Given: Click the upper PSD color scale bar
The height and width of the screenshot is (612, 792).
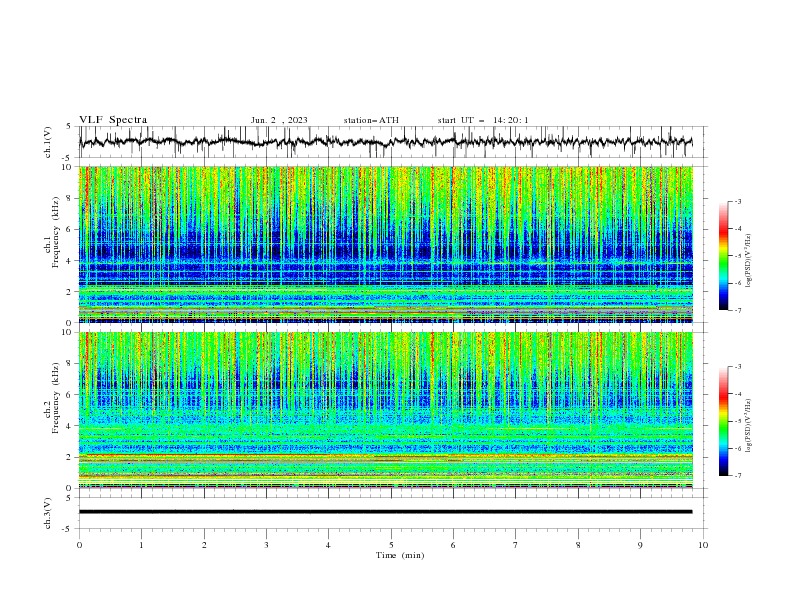Looking at the screenshot, I should (724, 256).
